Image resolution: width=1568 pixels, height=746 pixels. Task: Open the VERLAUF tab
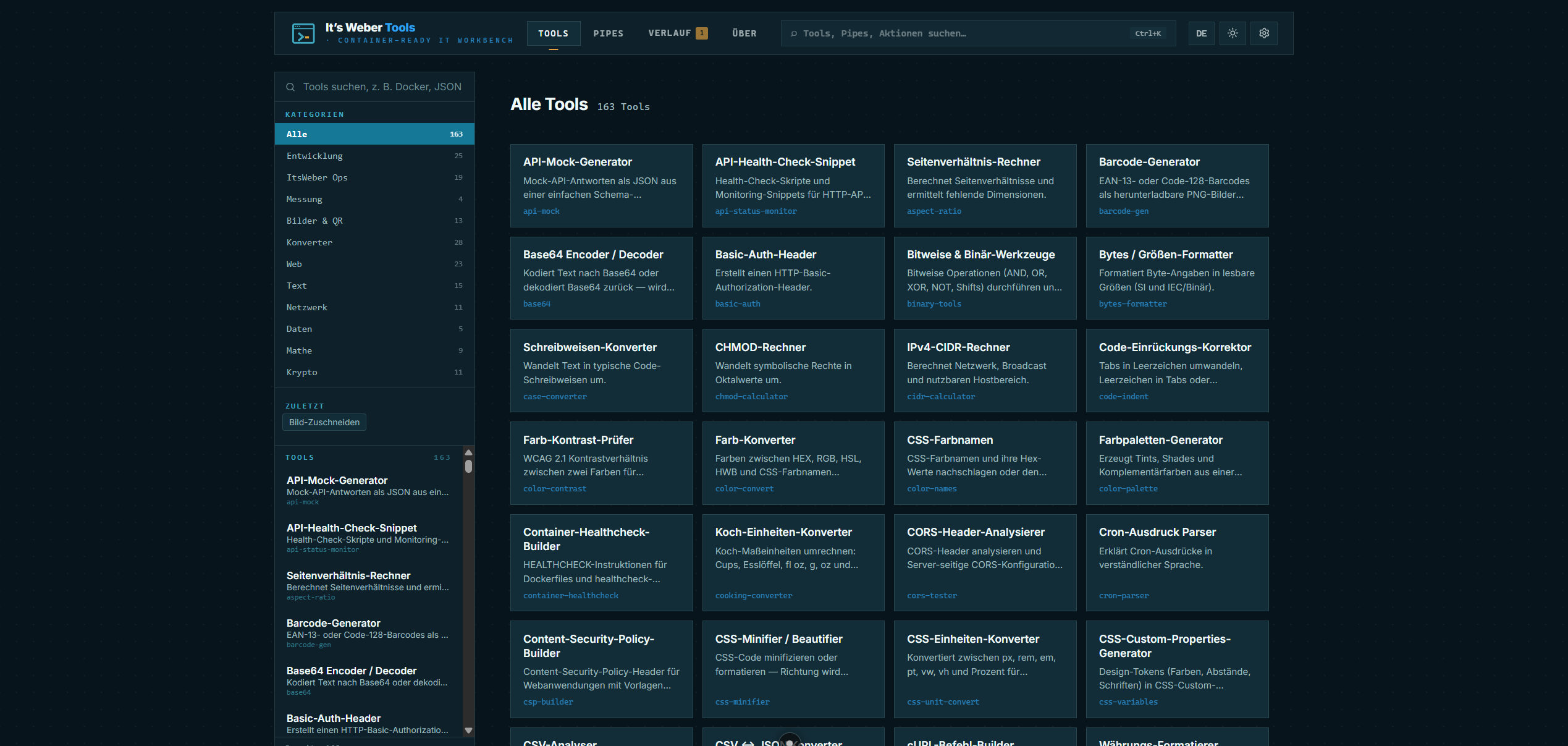[x=678, y=33]
